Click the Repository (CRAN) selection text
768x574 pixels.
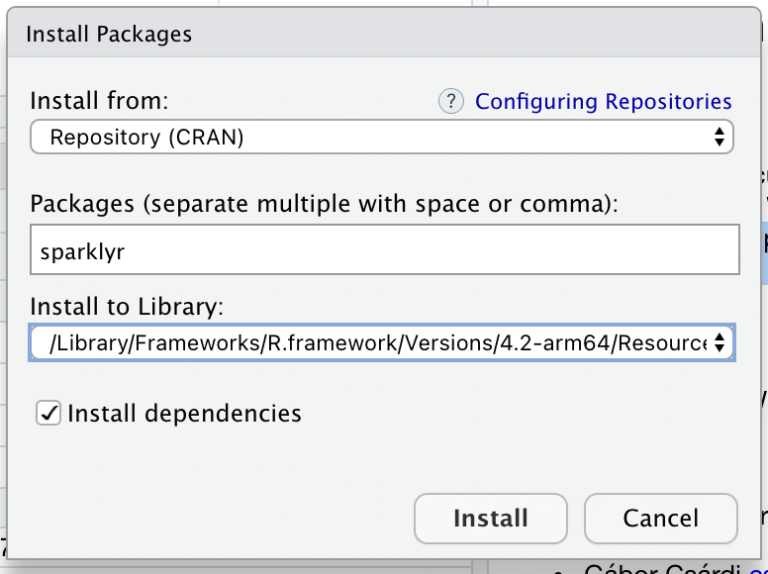tap(146, 137)
